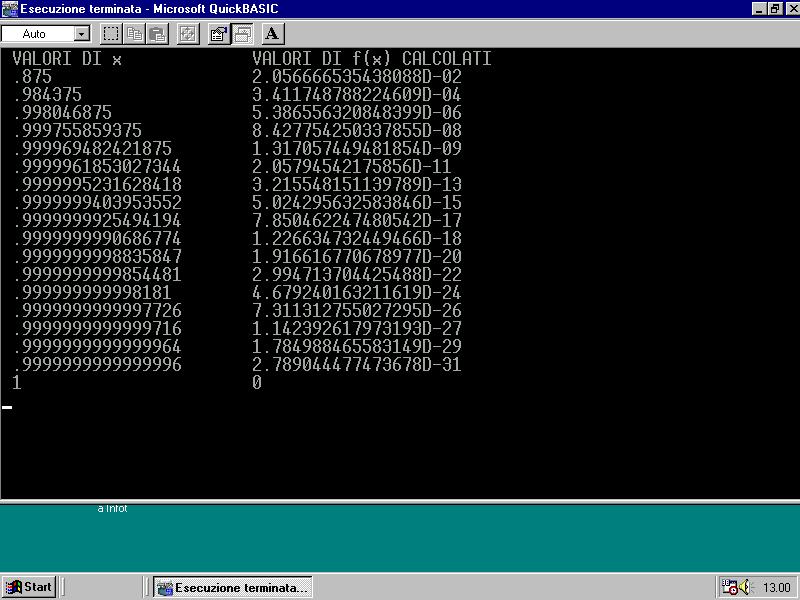Close the QuickBASIC window
The width and height of the screenshot is (800, 600).
click(x=789, y=9)
